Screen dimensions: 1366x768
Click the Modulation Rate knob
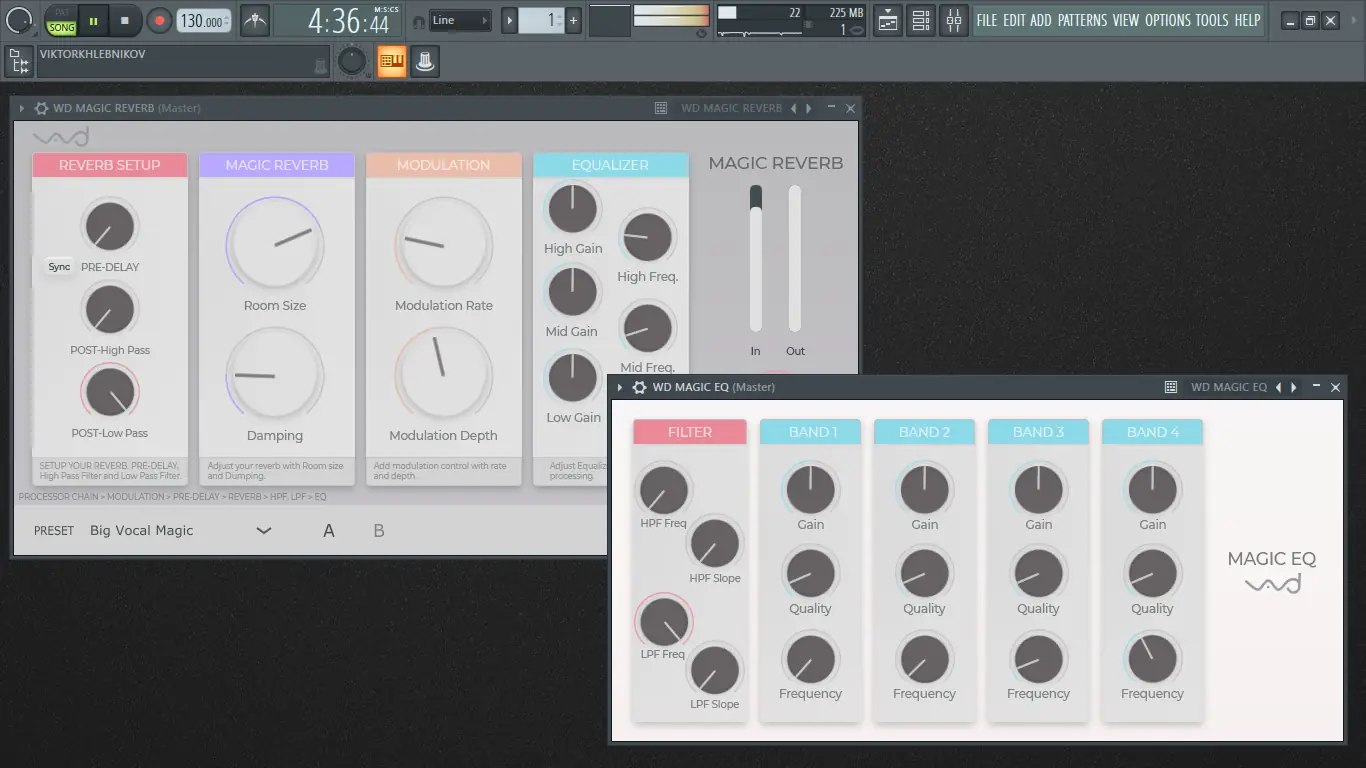(x=444, y=244)
